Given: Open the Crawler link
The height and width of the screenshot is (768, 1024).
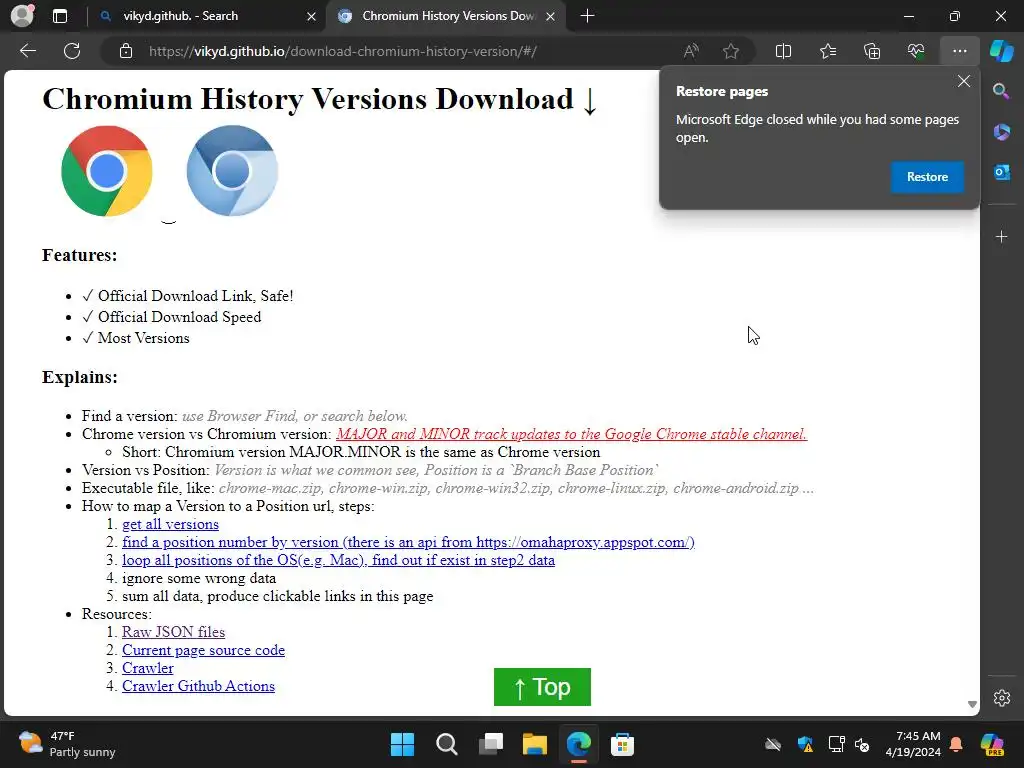Looking at the screenshot, I should point(148,668).
